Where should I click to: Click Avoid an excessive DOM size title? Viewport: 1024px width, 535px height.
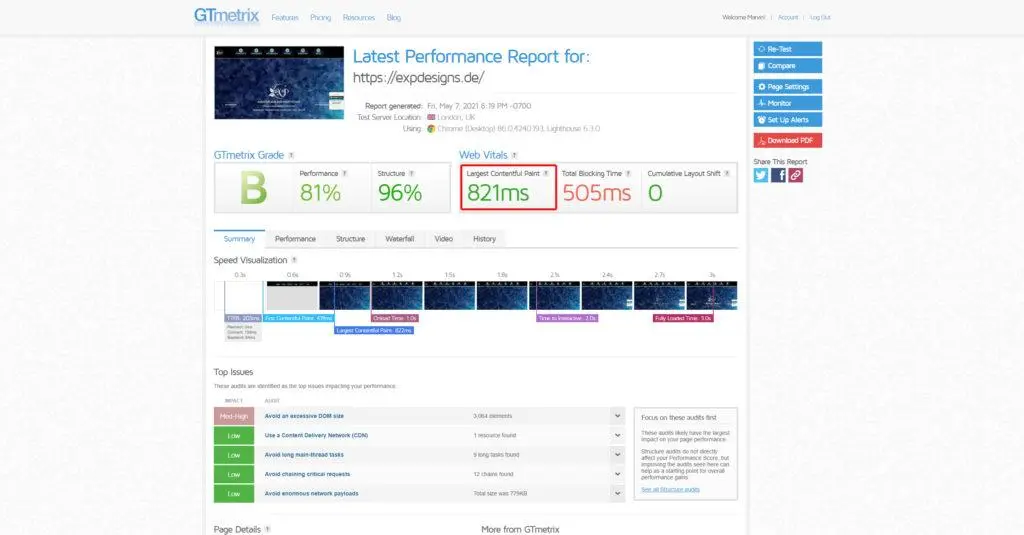[x=304, y=416]
